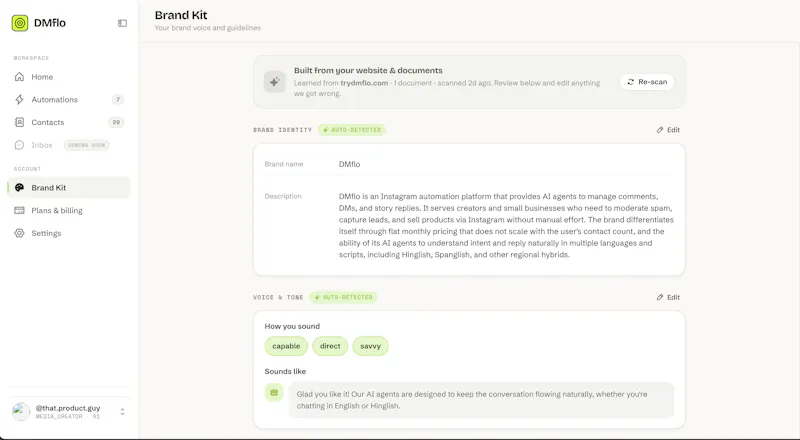Click the brand description paragraph
This screenshot has height=440, width=800.
(x=506, y=225)
